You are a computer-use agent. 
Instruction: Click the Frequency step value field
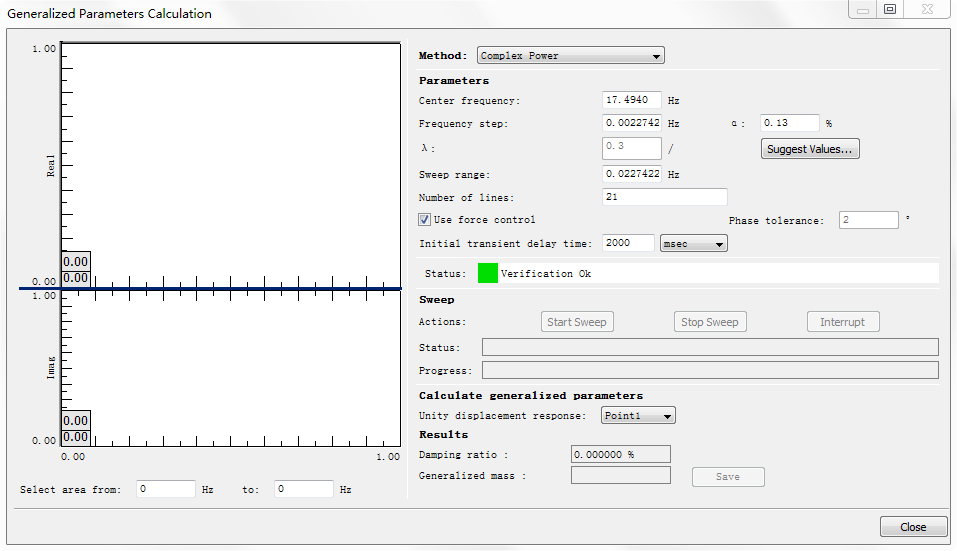[x=632, y=123]
